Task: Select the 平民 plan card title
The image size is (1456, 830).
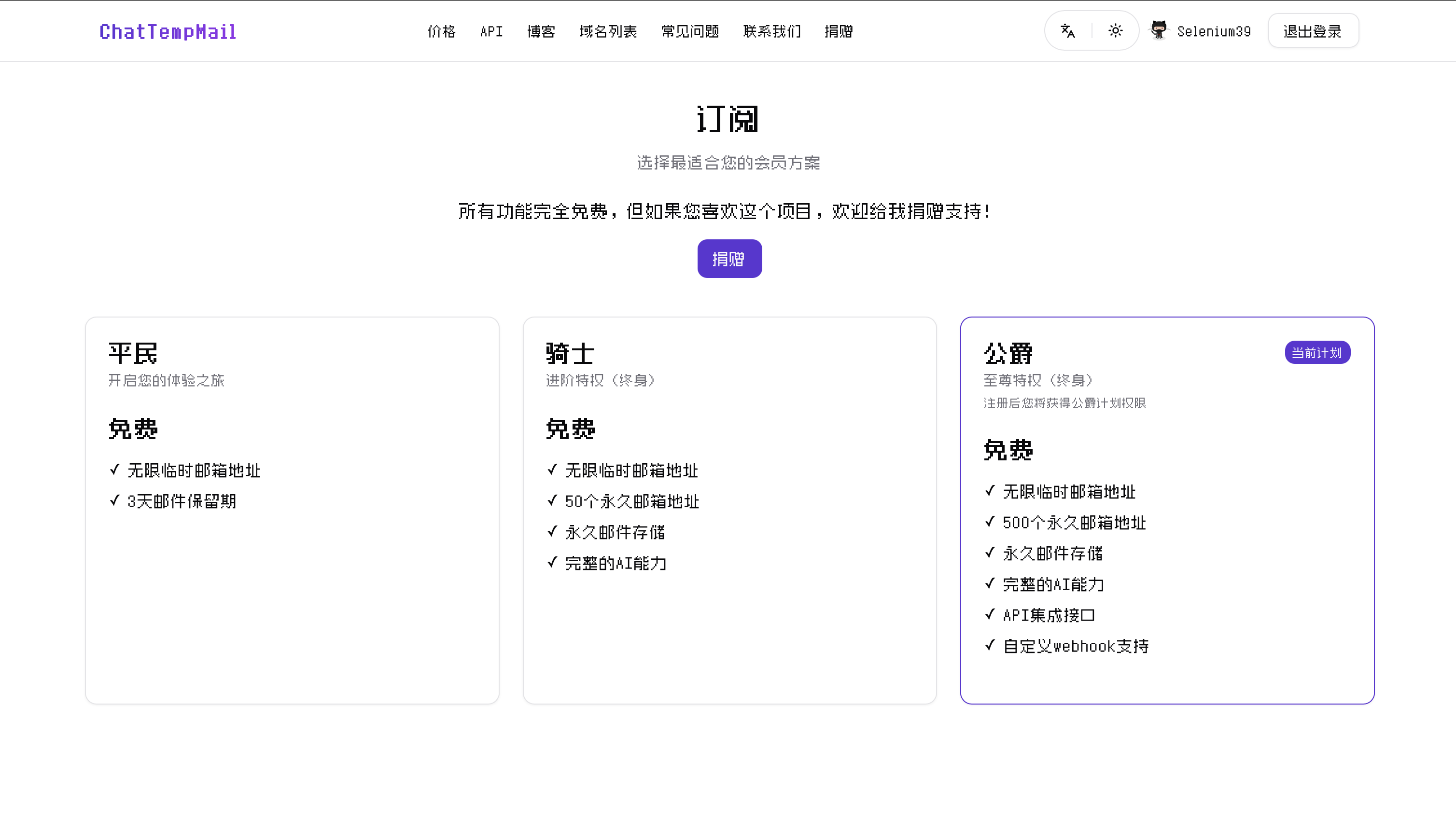Action: tap(133, 353)
